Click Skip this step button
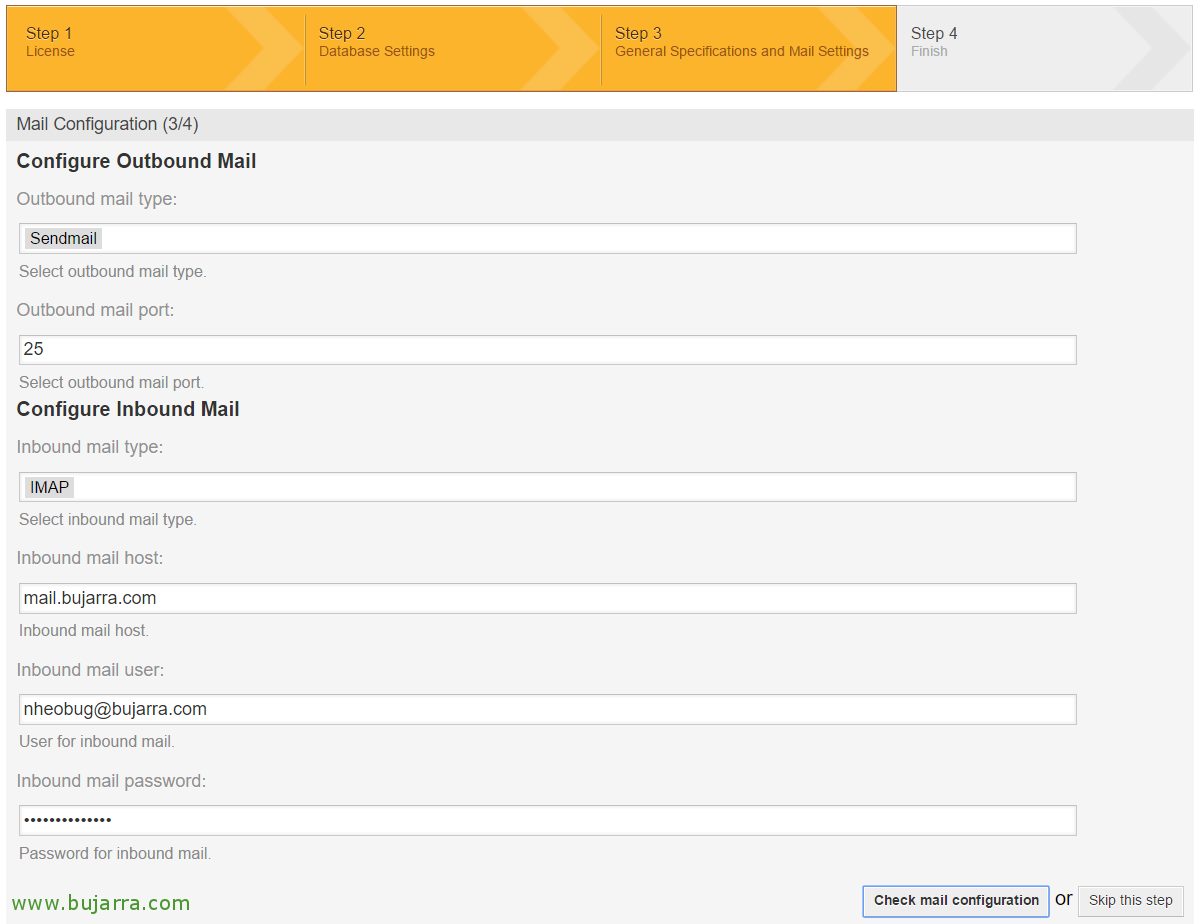The height and width of the screenshot is (924, 1199). 1130,901
